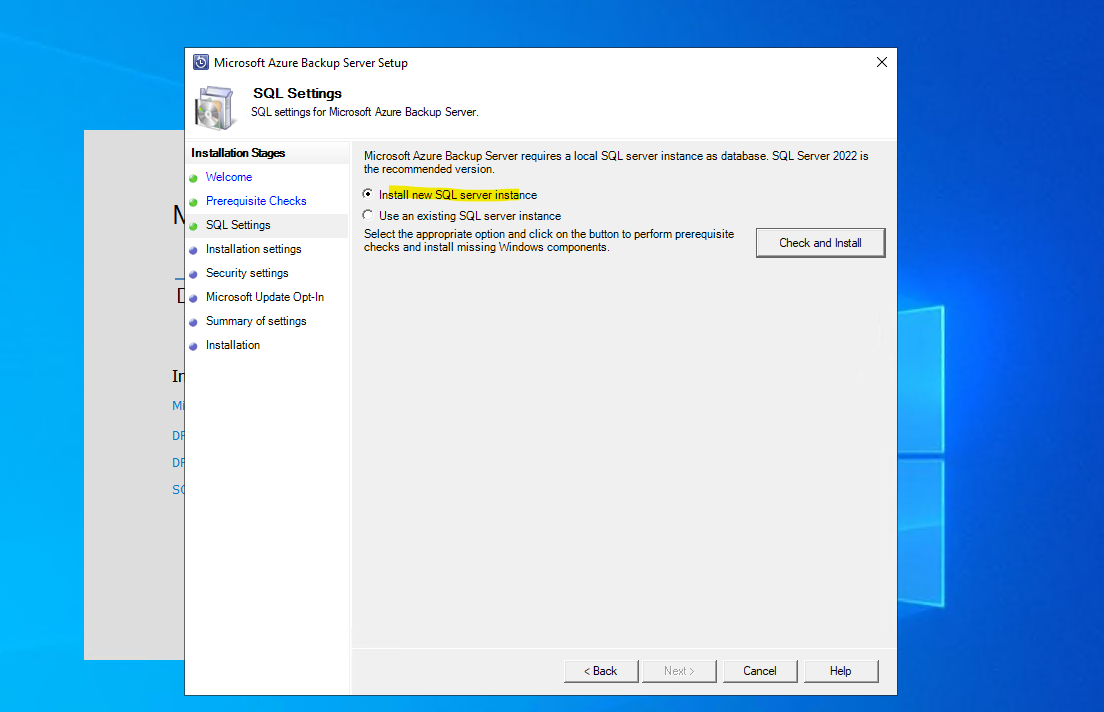Select SQL Settings in Installation Stages
The height and width of the screenshot is (712, 1104).
tap(238, 225)
